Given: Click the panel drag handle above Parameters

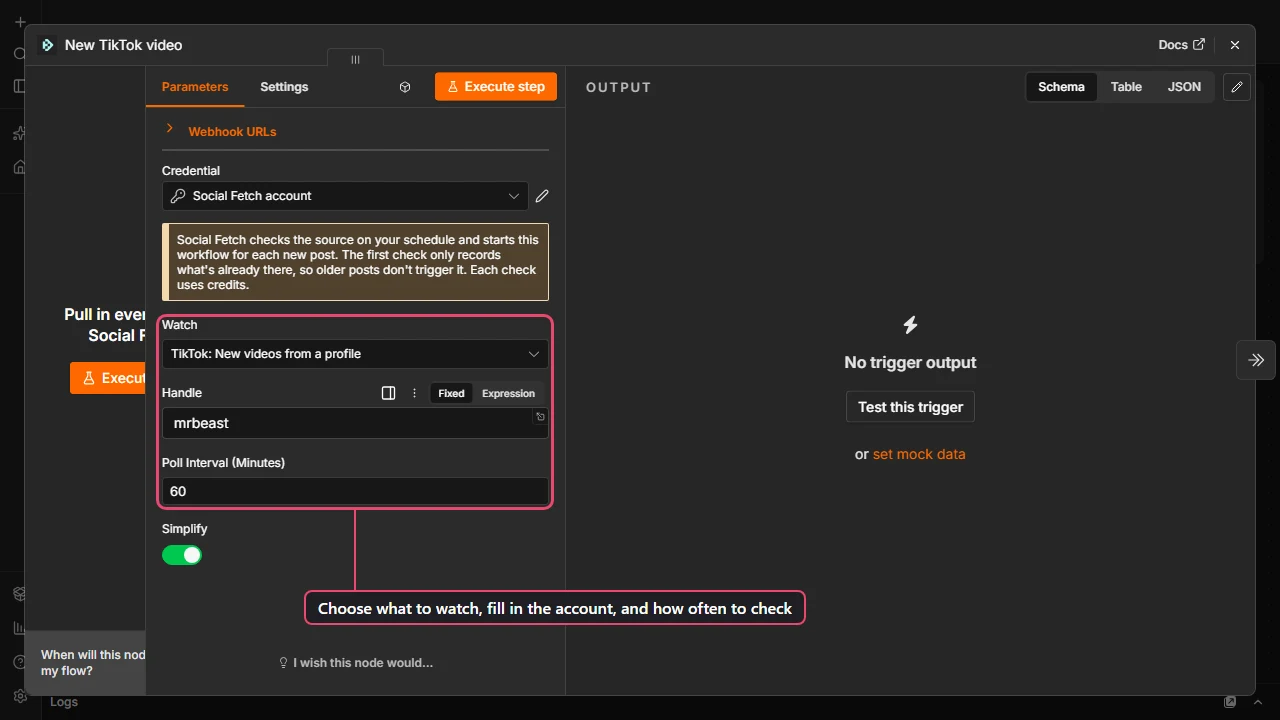Looking at the screenshot, I should [355, 59].
